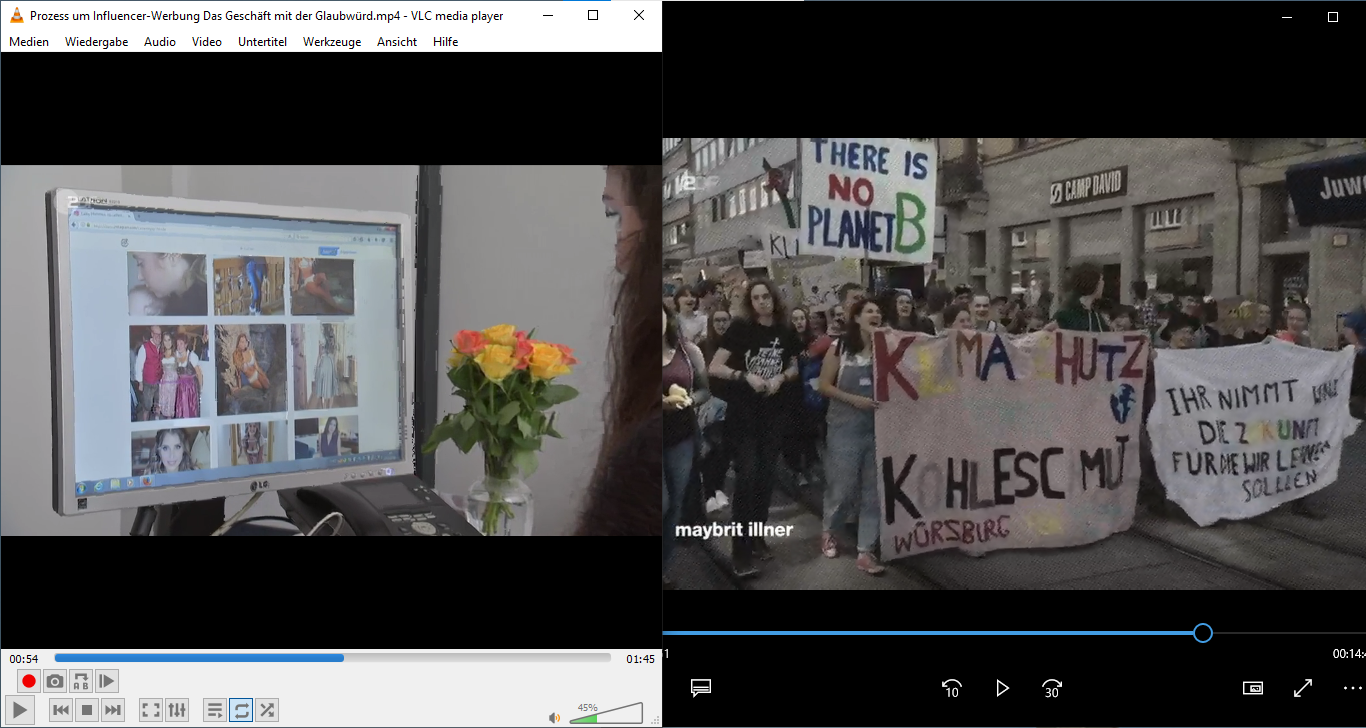Screen dimensions: 1366x728
Task: Skip forward 30 seconds in right player
Action: click(x=1052, y=688)
